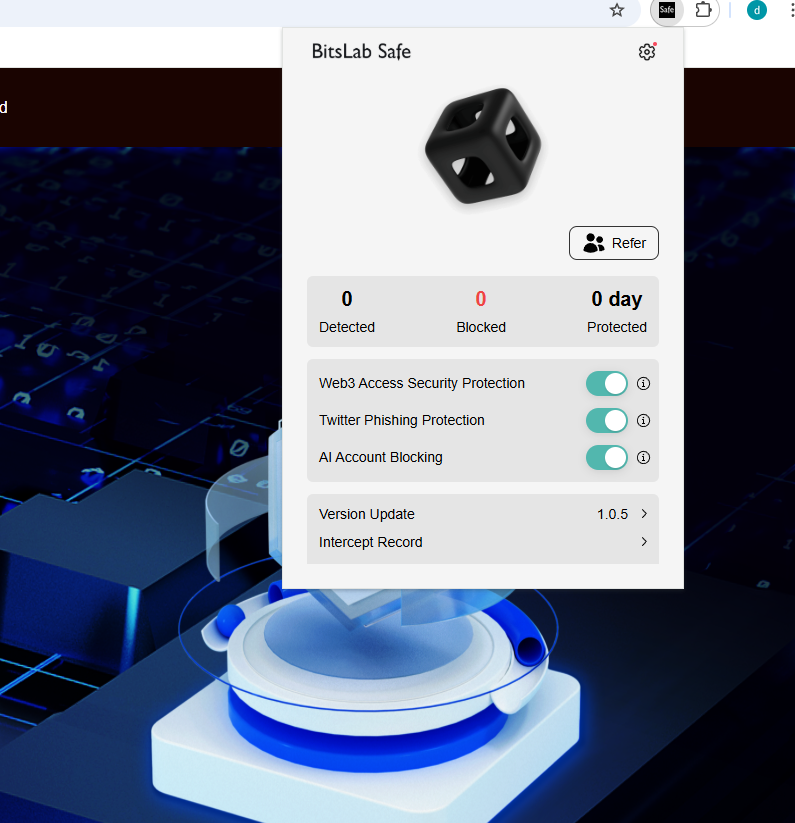Viewport: 795px width, 823px height.
Task: Open the Version Update row
Action: point(483,514)
